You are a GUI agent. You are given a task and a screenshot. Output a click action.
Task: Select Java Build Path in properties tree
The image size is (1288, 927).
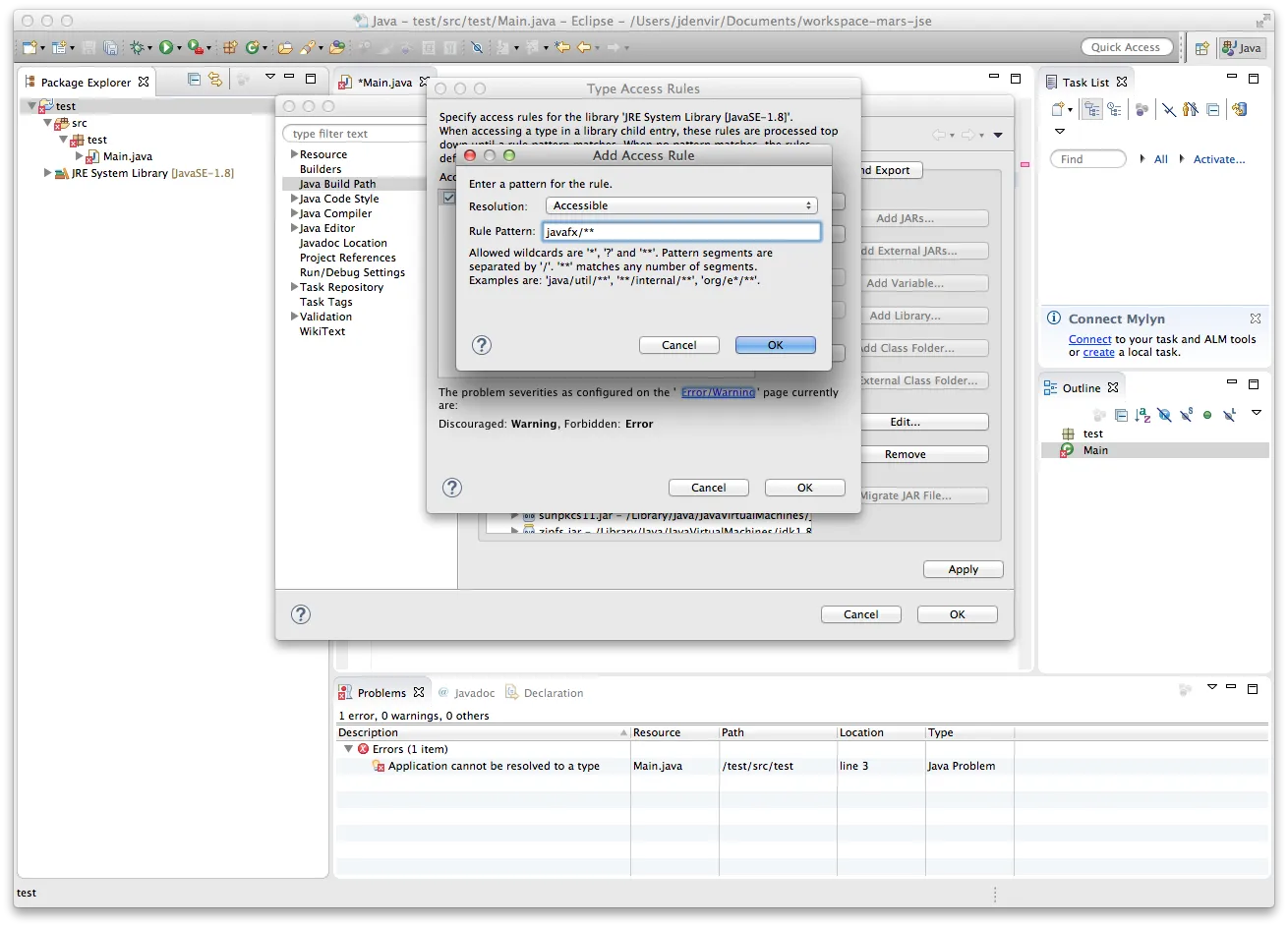click(337, 184)
